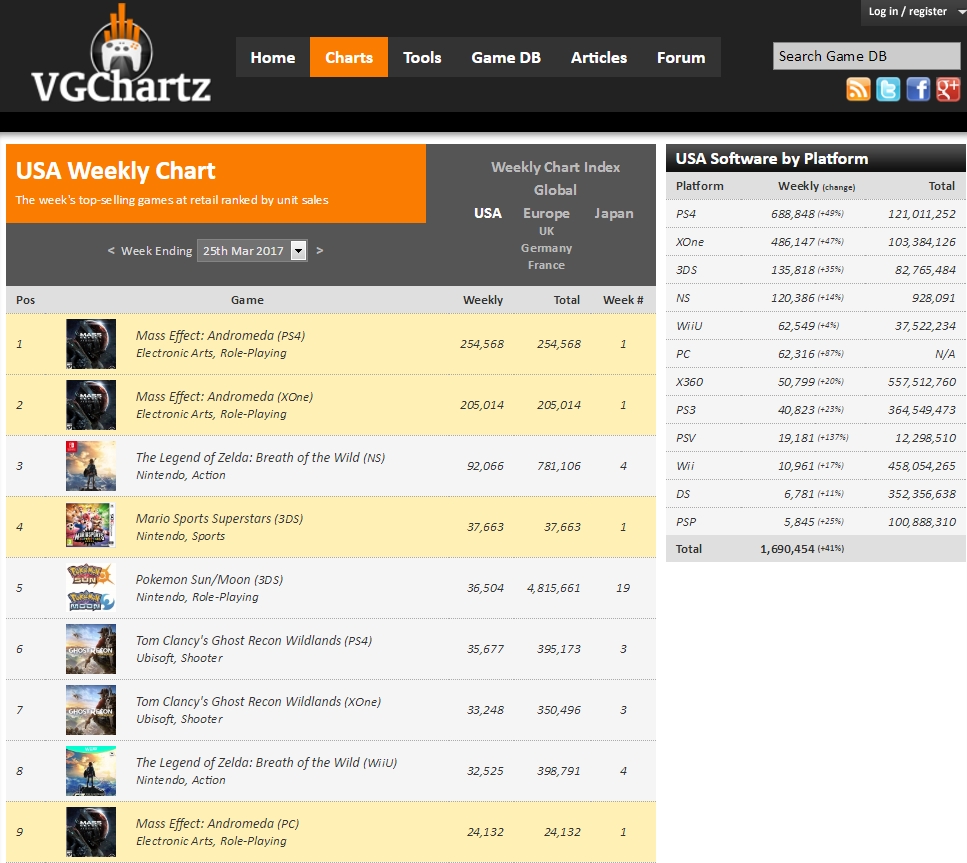
Task: Click X360 in the platform table
Action: coord(689,382)
